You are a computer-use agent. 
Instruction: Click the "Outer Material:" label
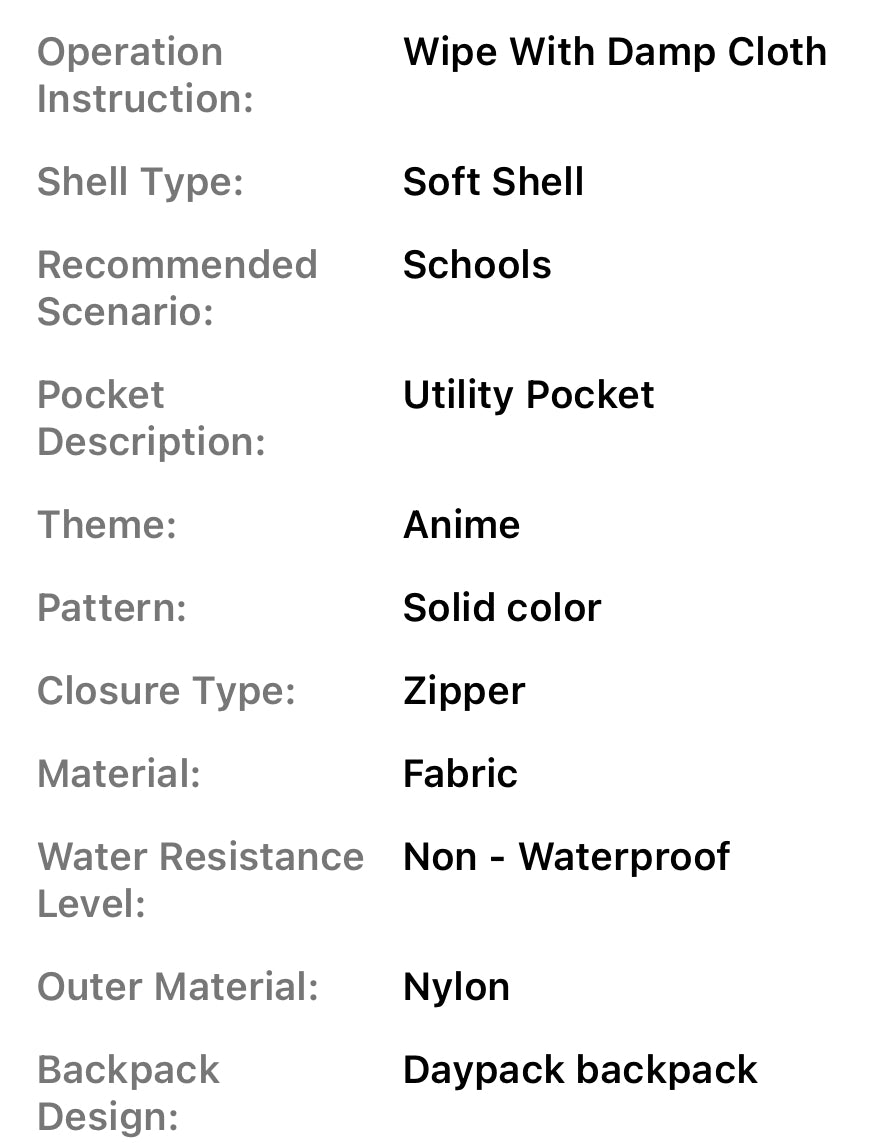coord(177,987)
